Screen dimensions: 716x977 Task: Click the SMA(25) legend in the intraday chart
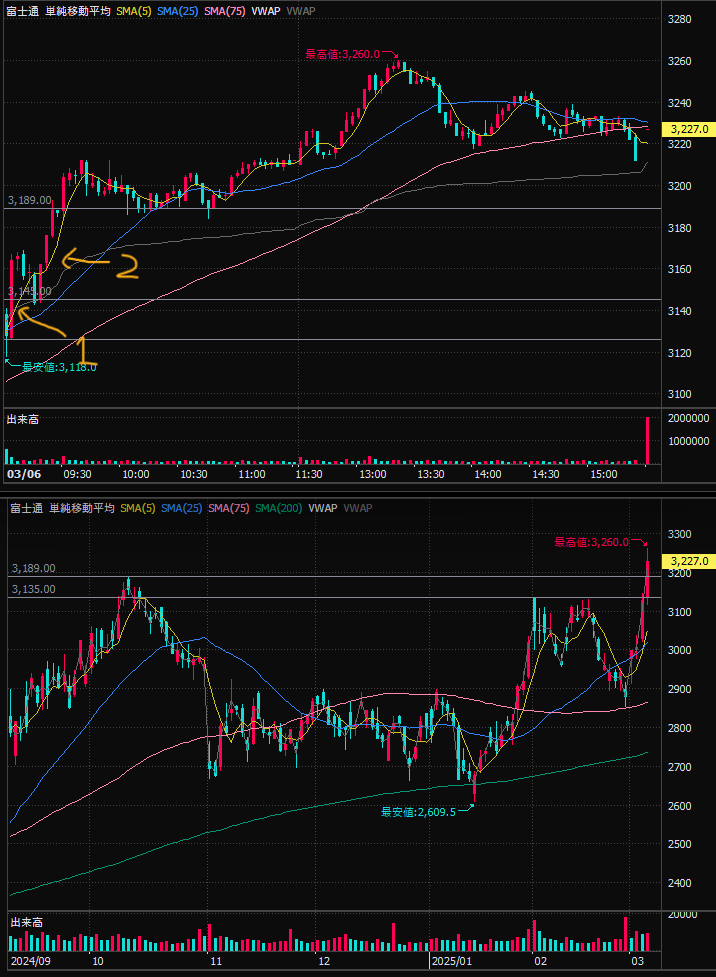178,11
